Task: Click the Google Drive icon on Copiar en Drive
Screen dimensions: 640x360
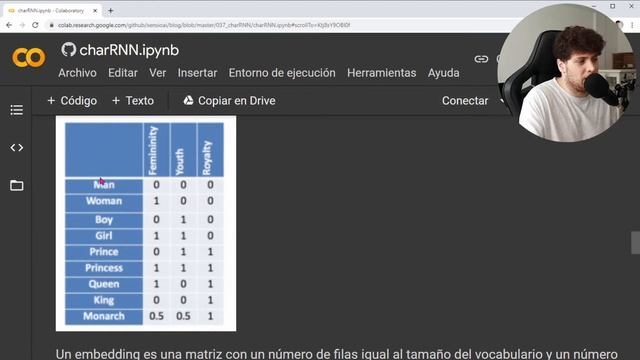Action: point(188,100)
